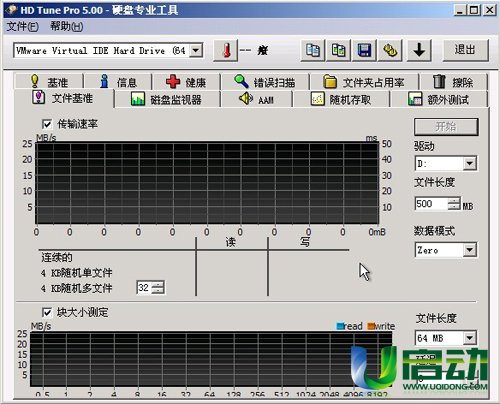This screenshot has width=500, height=404.
Task: Switch to the 基准 tab
Action: click(49, 82)
